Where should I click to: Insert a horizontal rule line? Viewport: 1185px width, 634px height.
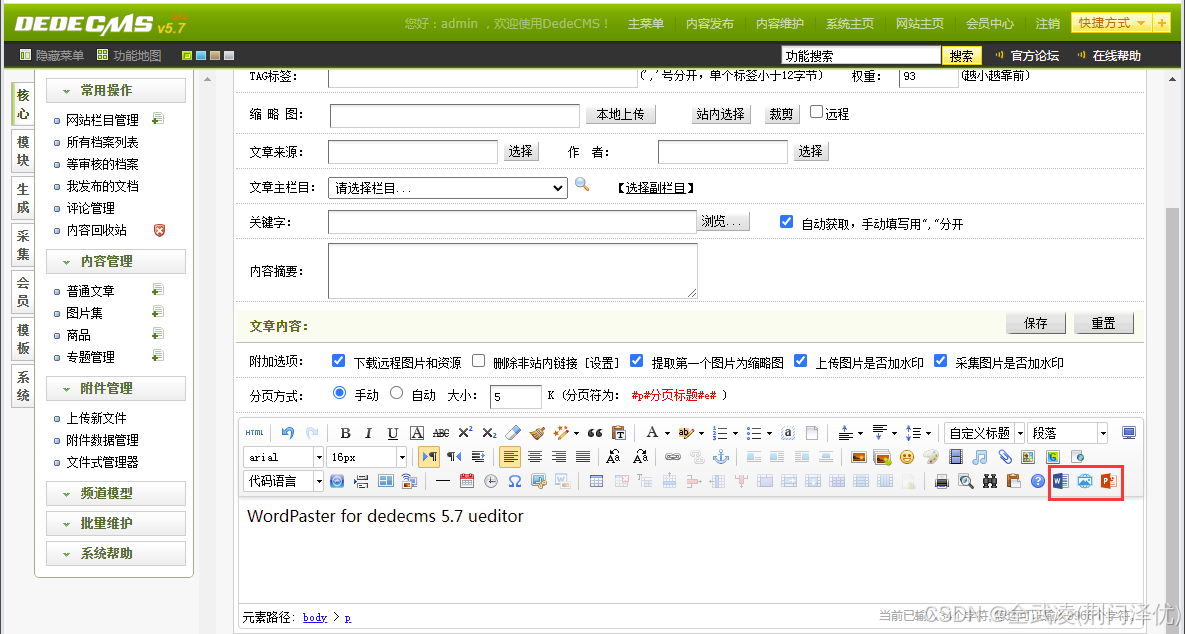443,481
